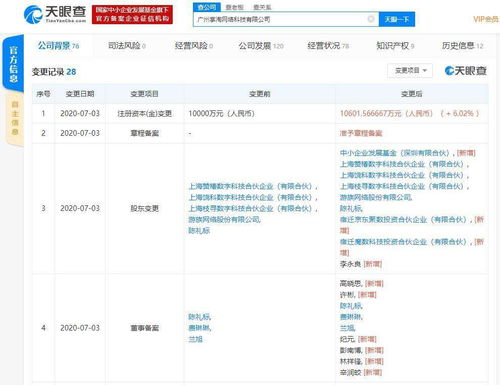Open 中小企业发展基金 shareholder link
This screenshot has width=500, height=385.
click(395, 153)
